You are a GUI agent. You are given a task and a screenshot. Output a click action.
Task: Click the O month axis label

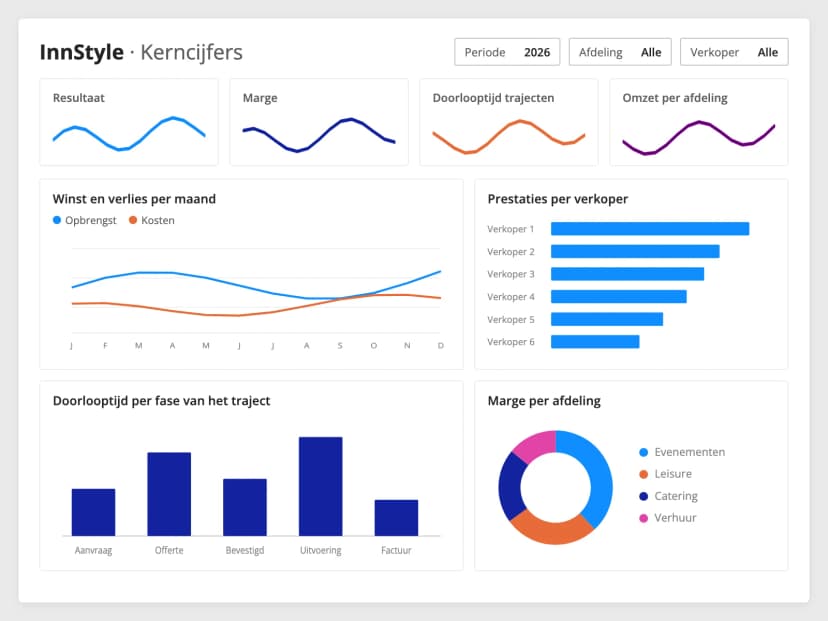374,345
